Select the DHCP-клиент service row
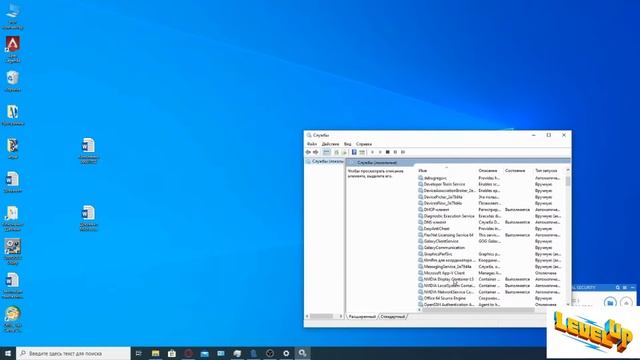Viewport: 640px width, 360px height. 491,210
